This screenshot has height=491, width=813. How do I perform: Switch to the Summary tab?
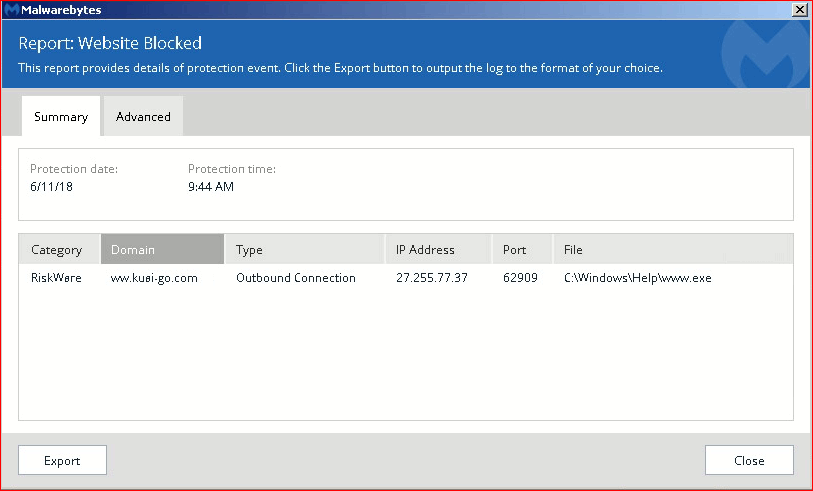pos(61,116)
